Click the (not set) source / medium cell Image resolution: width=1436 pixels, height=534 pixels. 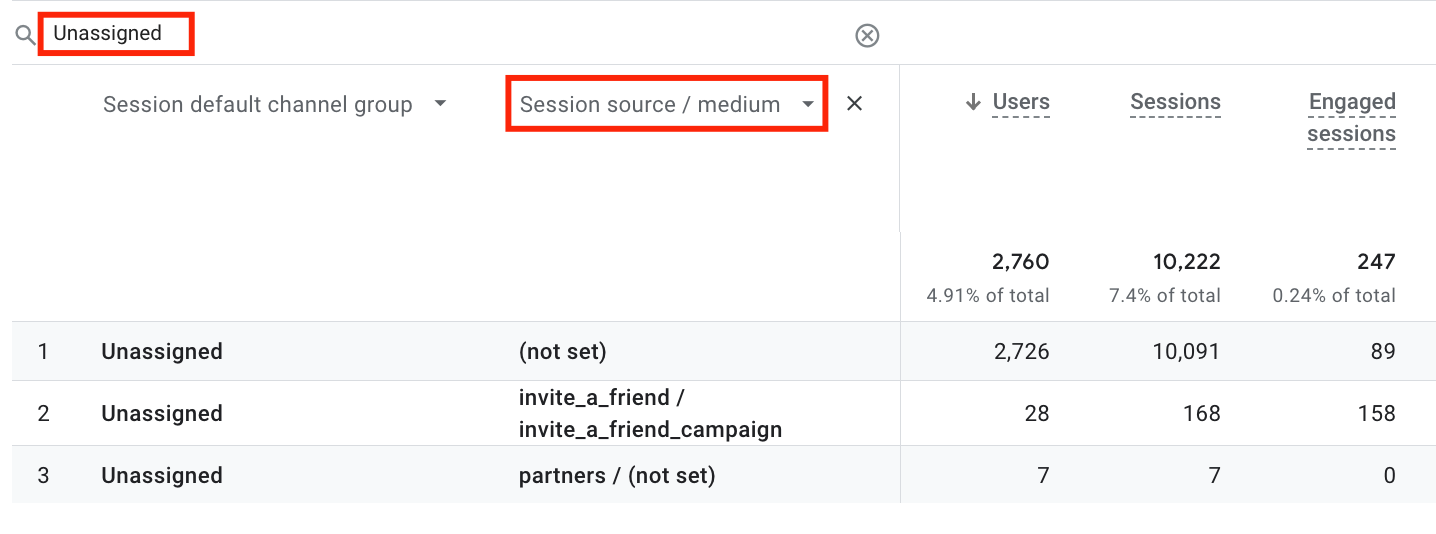[563, 352]
